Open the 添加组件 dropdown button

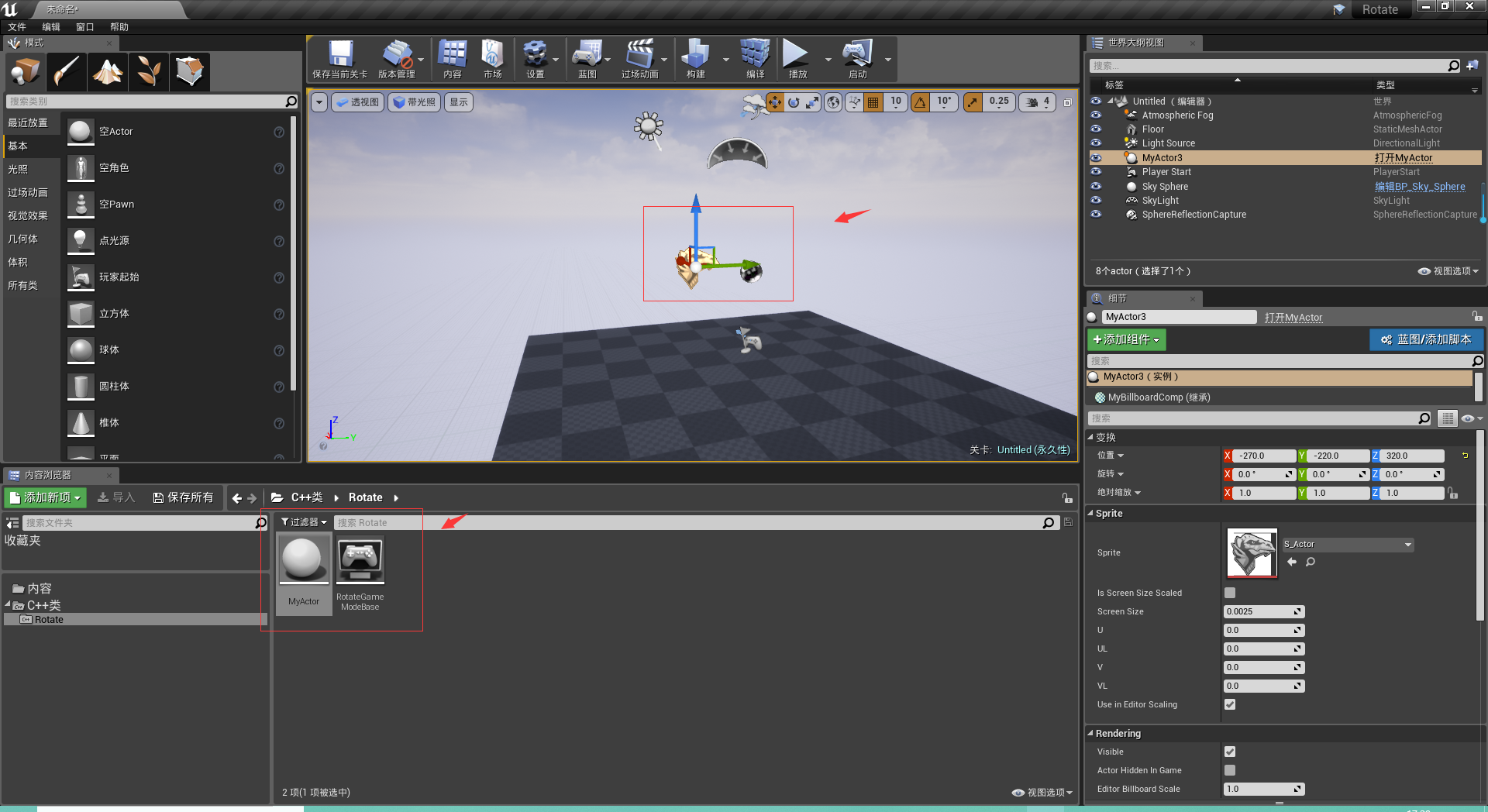pyautogui.click(x=1126, y=339)
